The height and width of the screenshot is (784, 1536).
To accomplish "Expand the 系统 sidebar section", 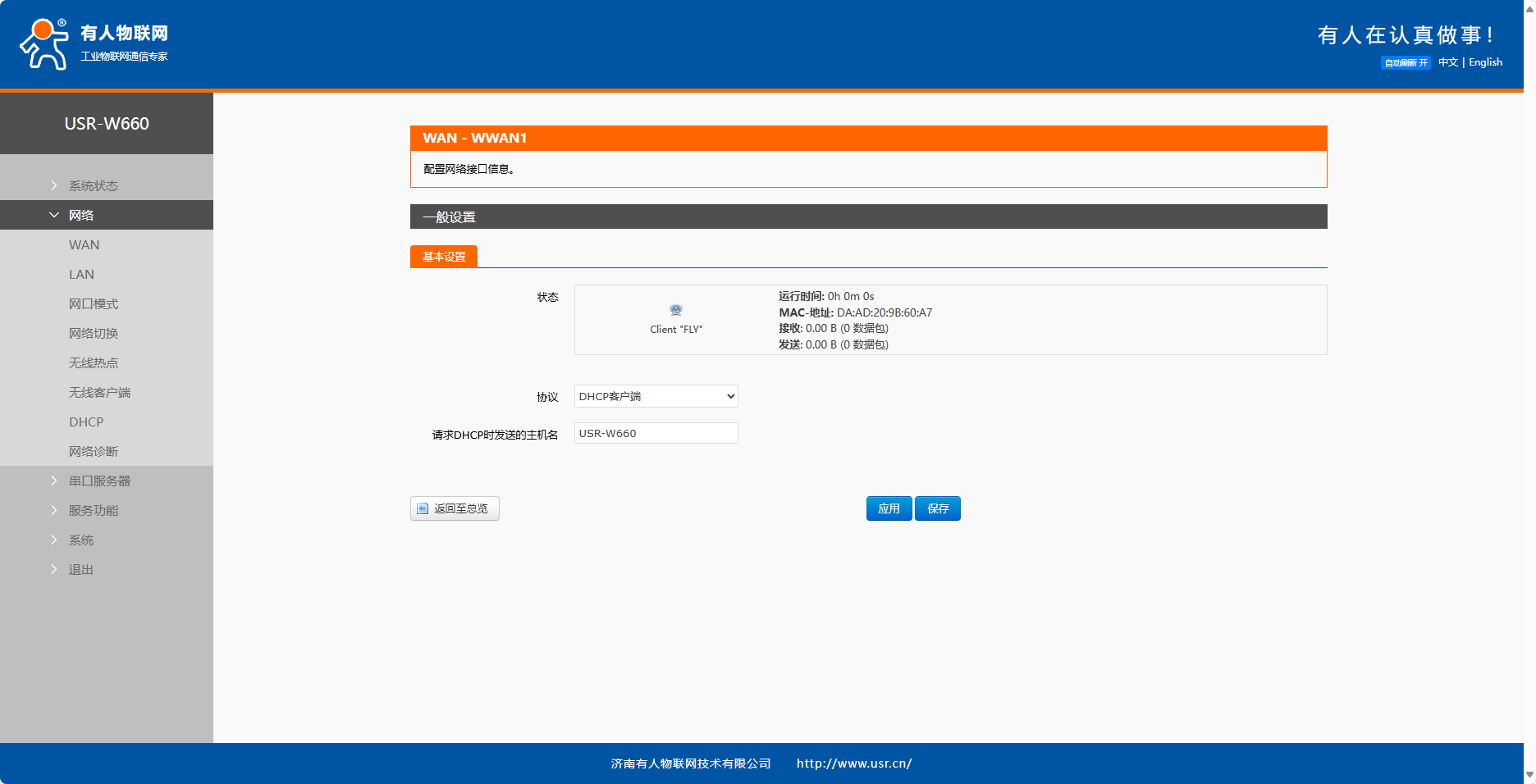I will [x=81, y=540].
